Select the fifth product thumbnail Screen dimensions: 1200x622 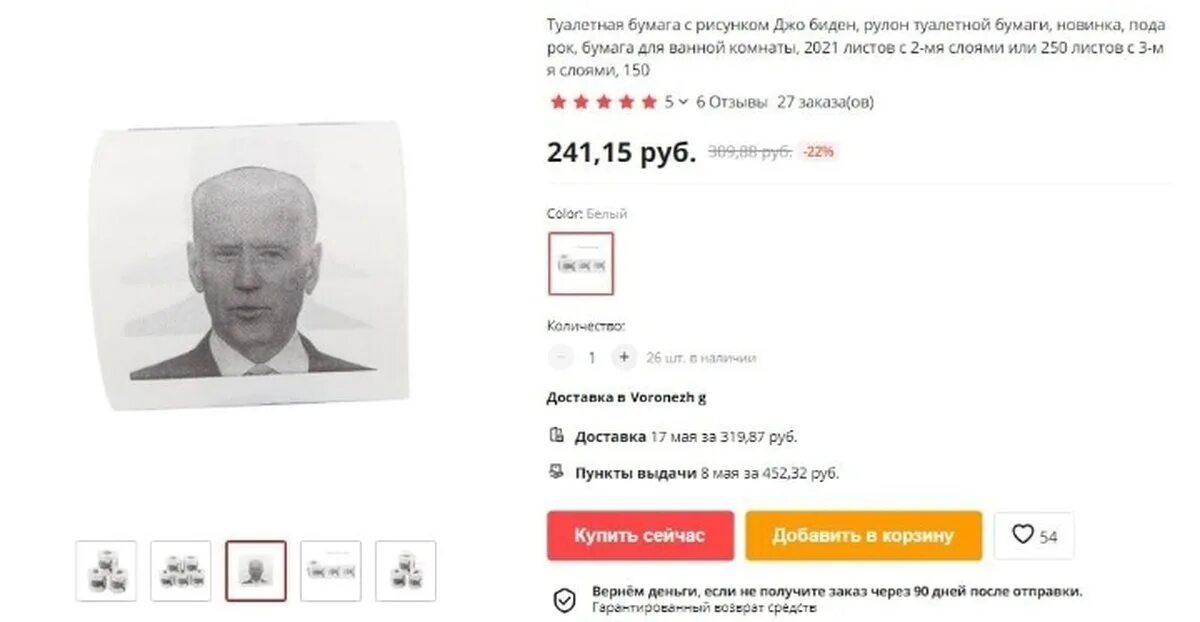[x=406, y=571]
